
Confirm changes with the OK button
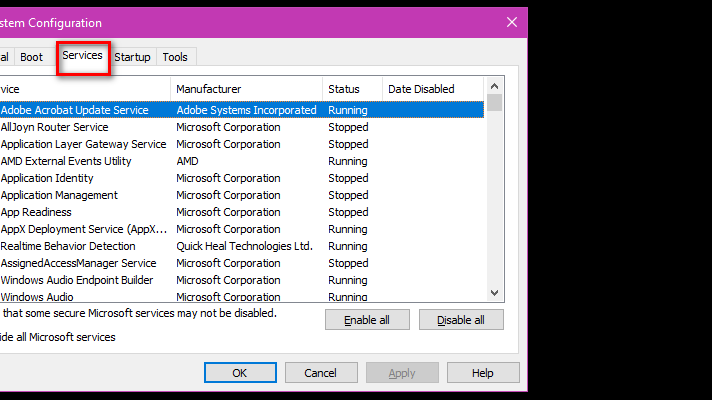(x=240, y=373)
